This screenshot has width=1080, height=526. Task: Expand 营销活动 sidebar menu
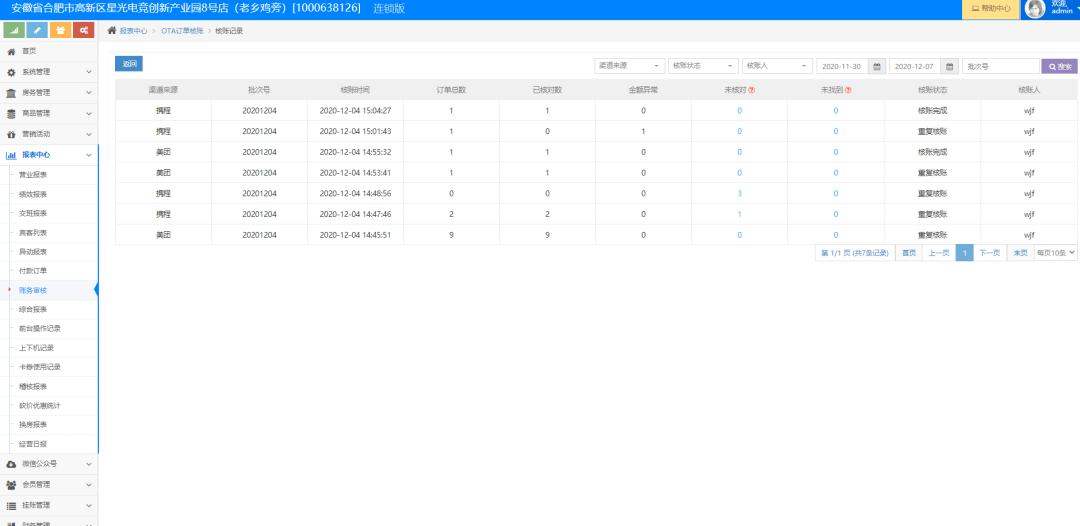tap(50, 134)
